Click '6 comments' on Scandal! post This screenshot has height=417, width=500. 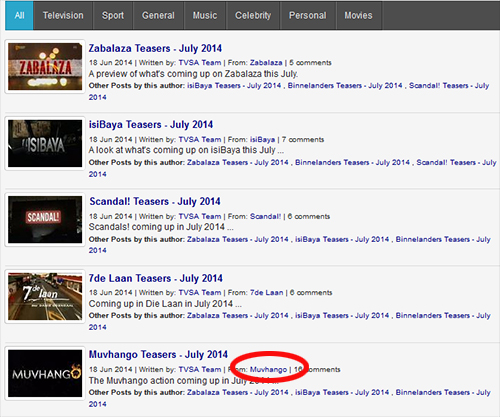point(309,216)
